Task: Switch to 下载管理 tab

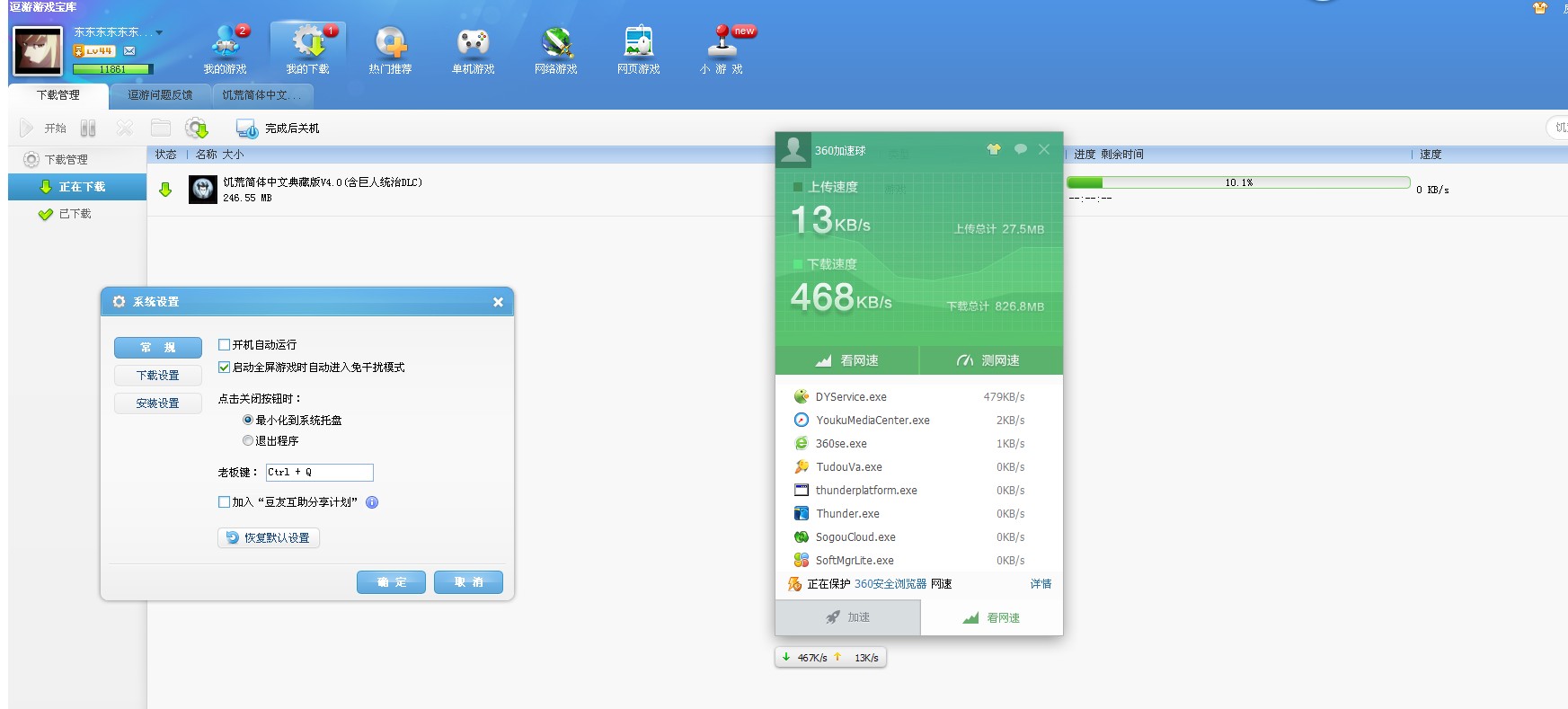Action: pos(58,95)
